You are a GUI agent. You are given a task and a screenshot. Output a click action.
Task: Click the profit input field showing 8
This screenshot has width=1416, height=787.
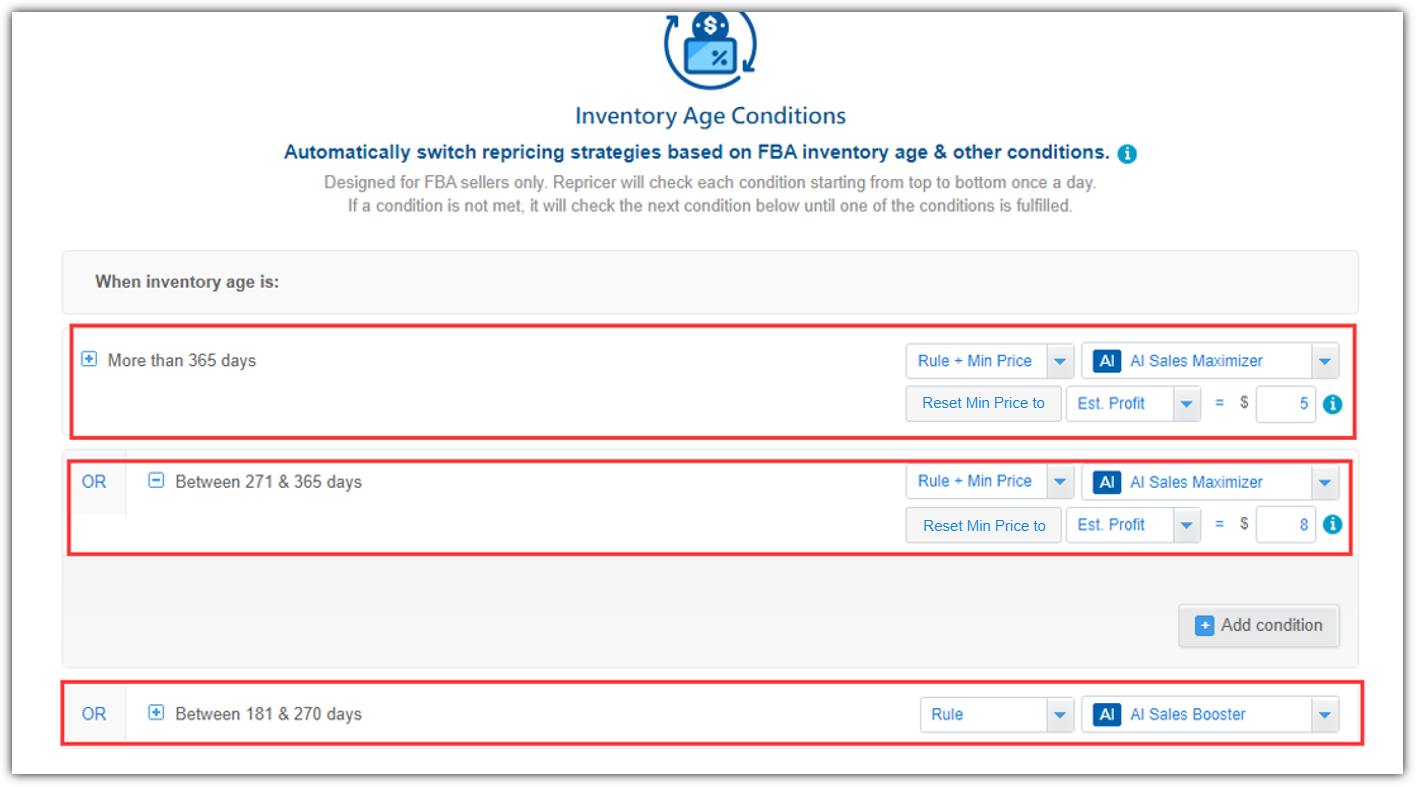coord(1286,525)
